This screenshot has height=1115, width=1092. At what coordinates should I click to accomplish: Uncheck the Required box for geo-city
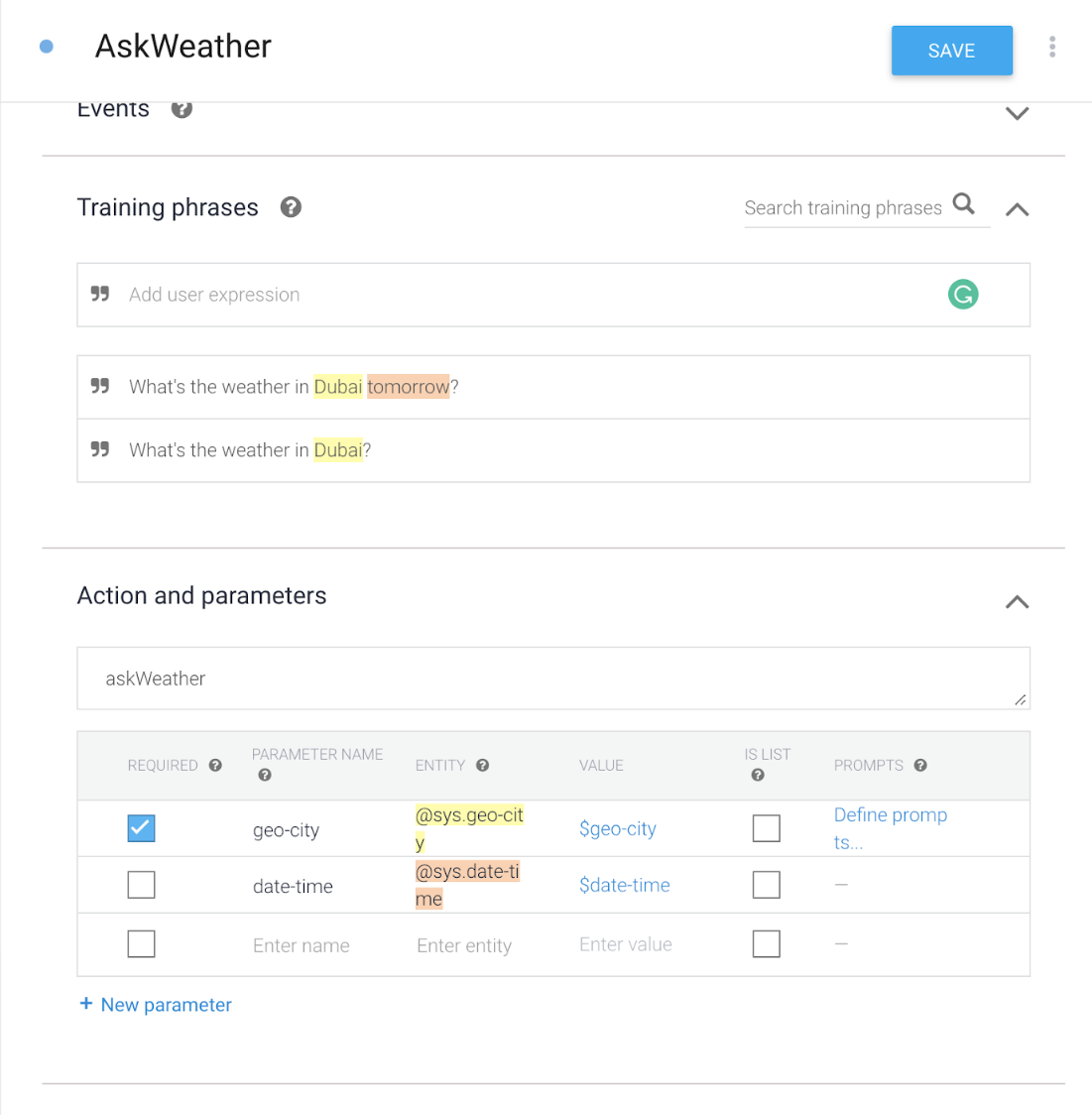coord(141,828)
